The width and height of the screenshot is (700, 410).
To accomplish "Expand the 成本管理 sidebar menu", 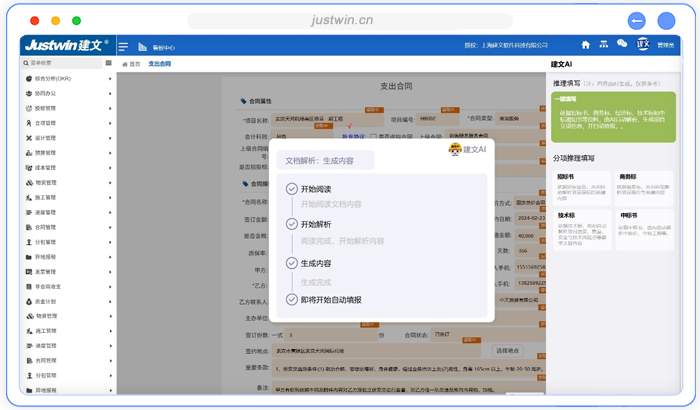I will (66, 167).
